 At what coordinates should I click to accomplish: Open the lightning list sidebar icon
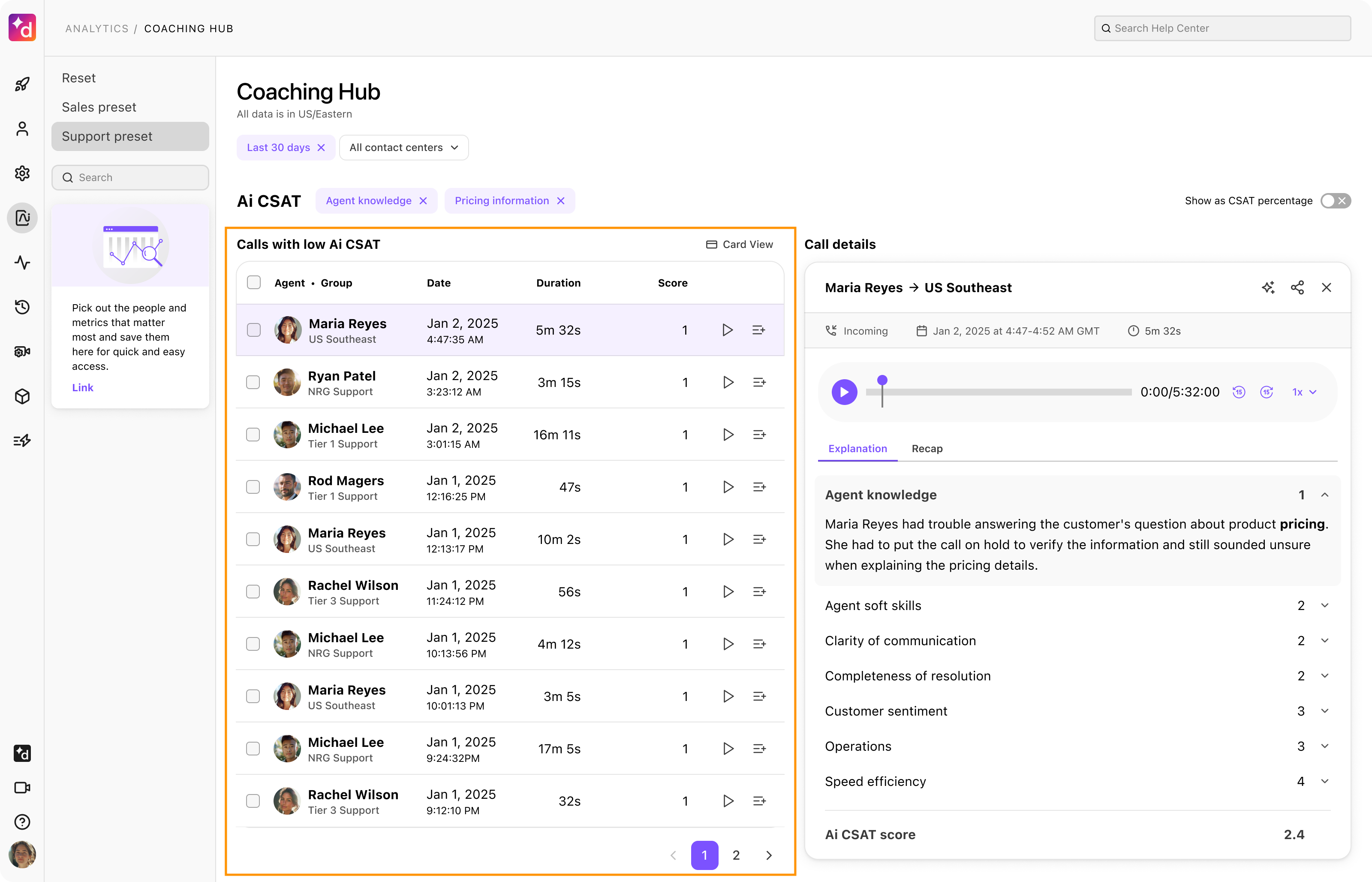tap(22, 441)
